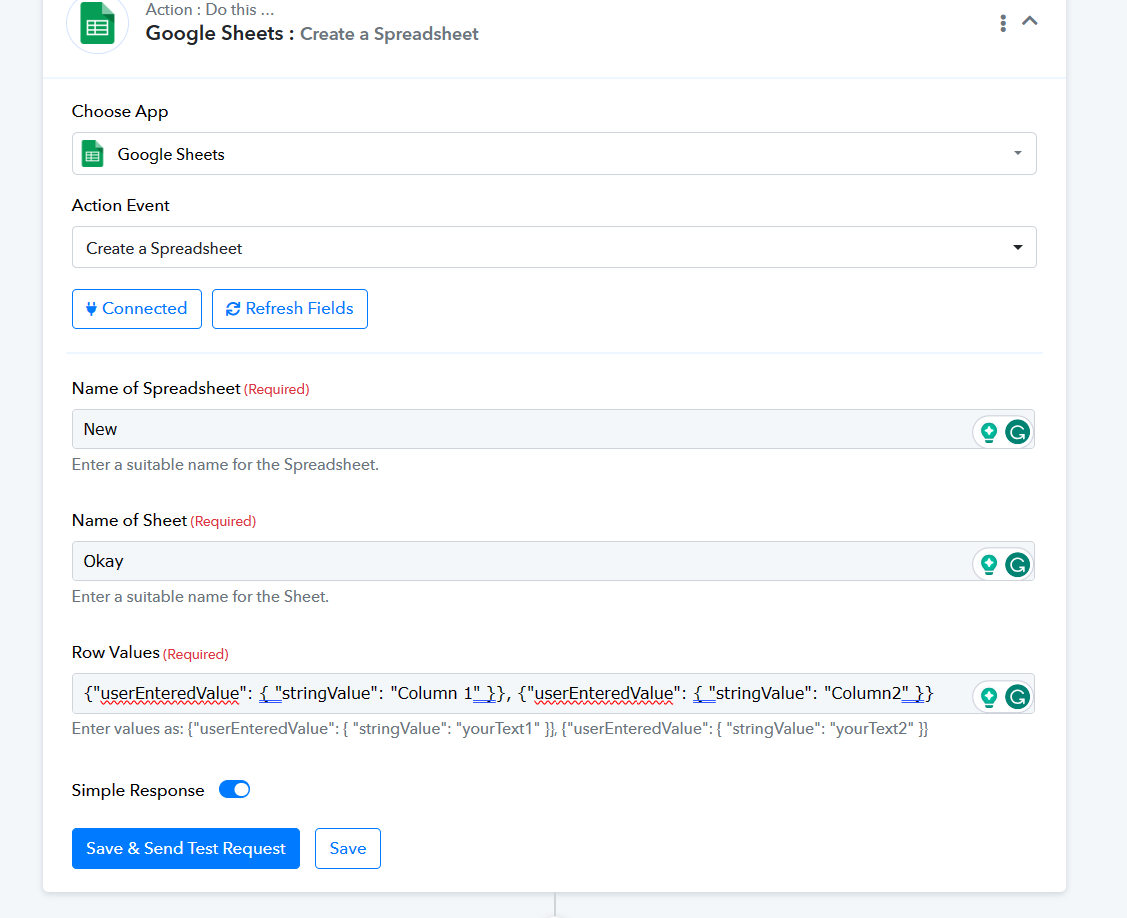This screenshot has height=918, width=1127.
Task: Click Grammarly icon in Row Values field
Action: coord(1017,697)
